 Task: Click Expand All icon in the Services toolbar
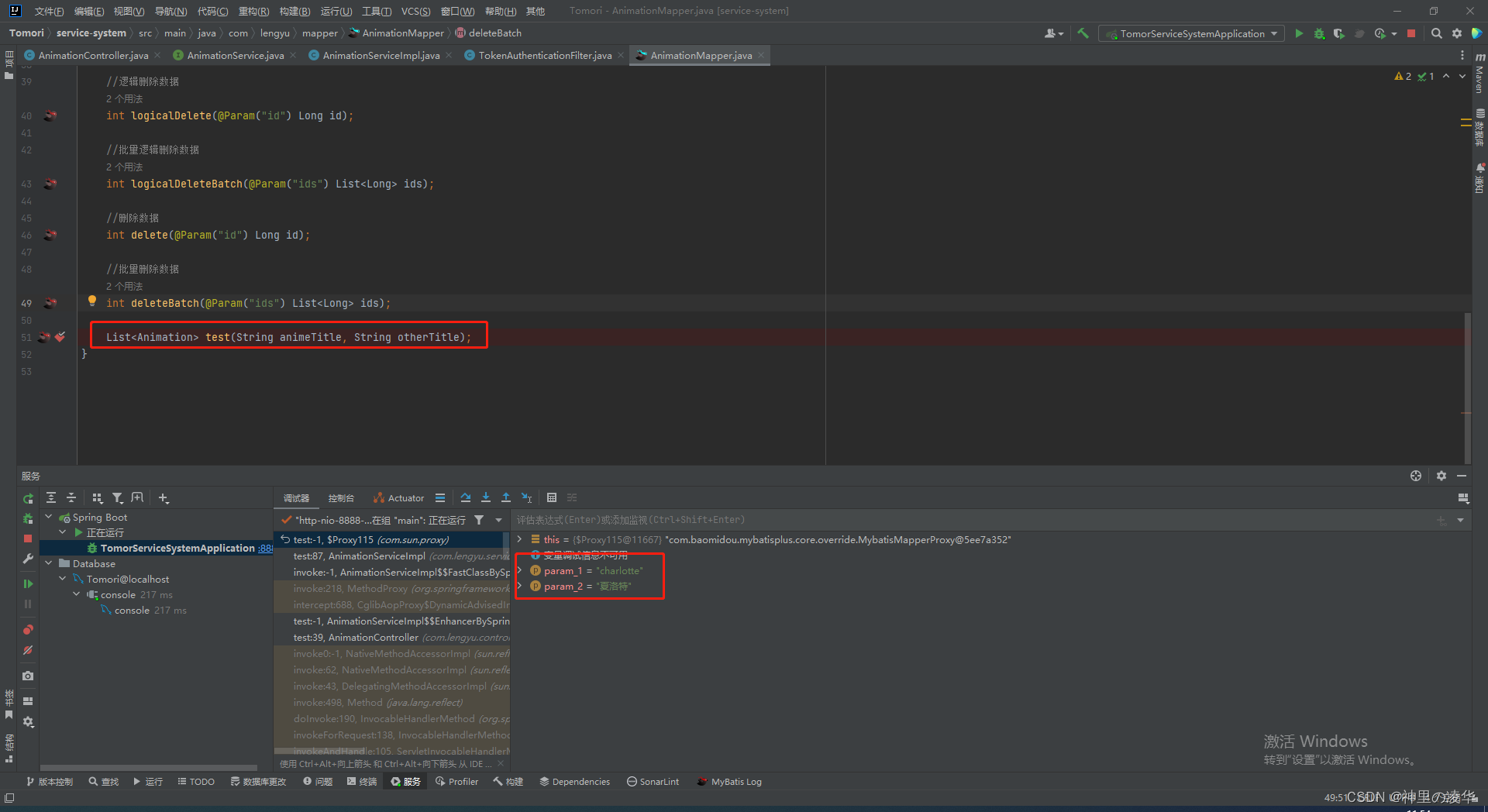point(51,497)
